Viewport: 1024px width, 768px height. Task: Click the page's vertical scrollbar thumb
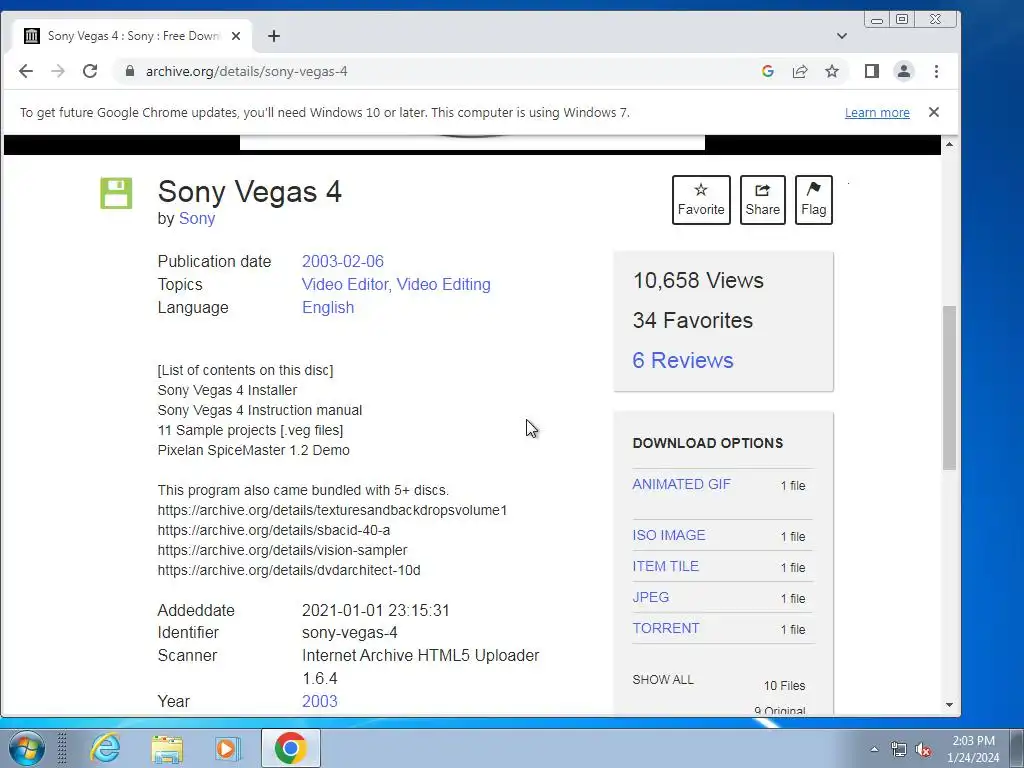(950, 387)
